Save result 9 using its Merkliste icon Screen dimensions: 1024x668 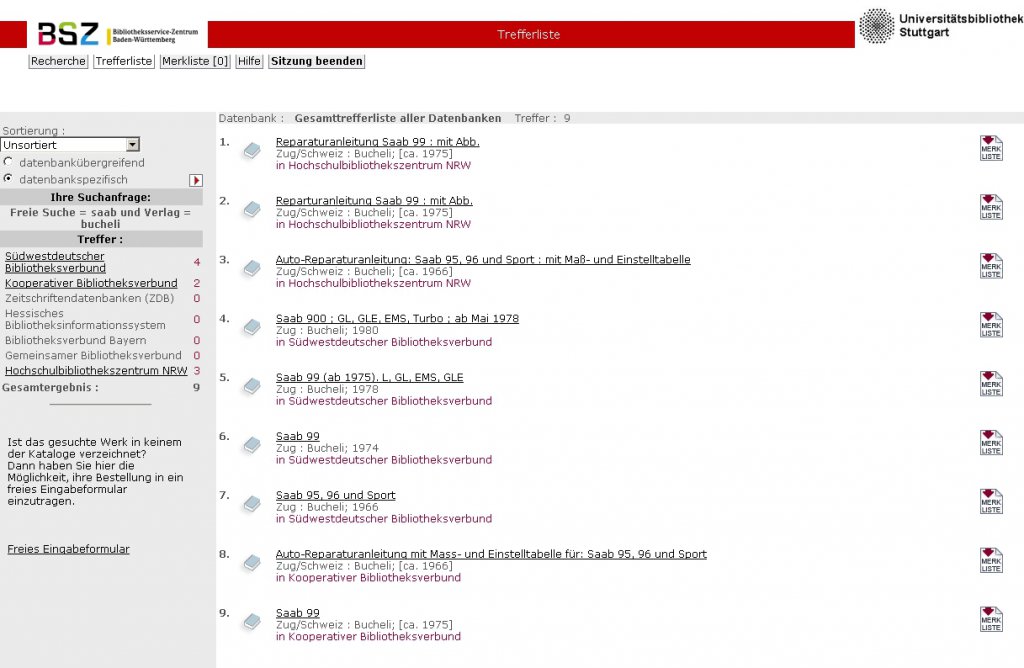pyautogui.click(x=991, y=620)
